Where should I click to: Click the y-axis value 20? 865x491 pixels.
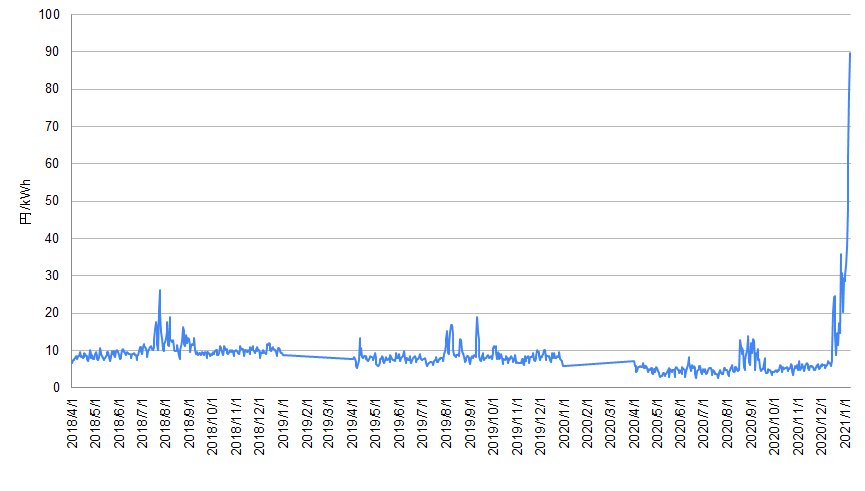click(x=52, y=313)
